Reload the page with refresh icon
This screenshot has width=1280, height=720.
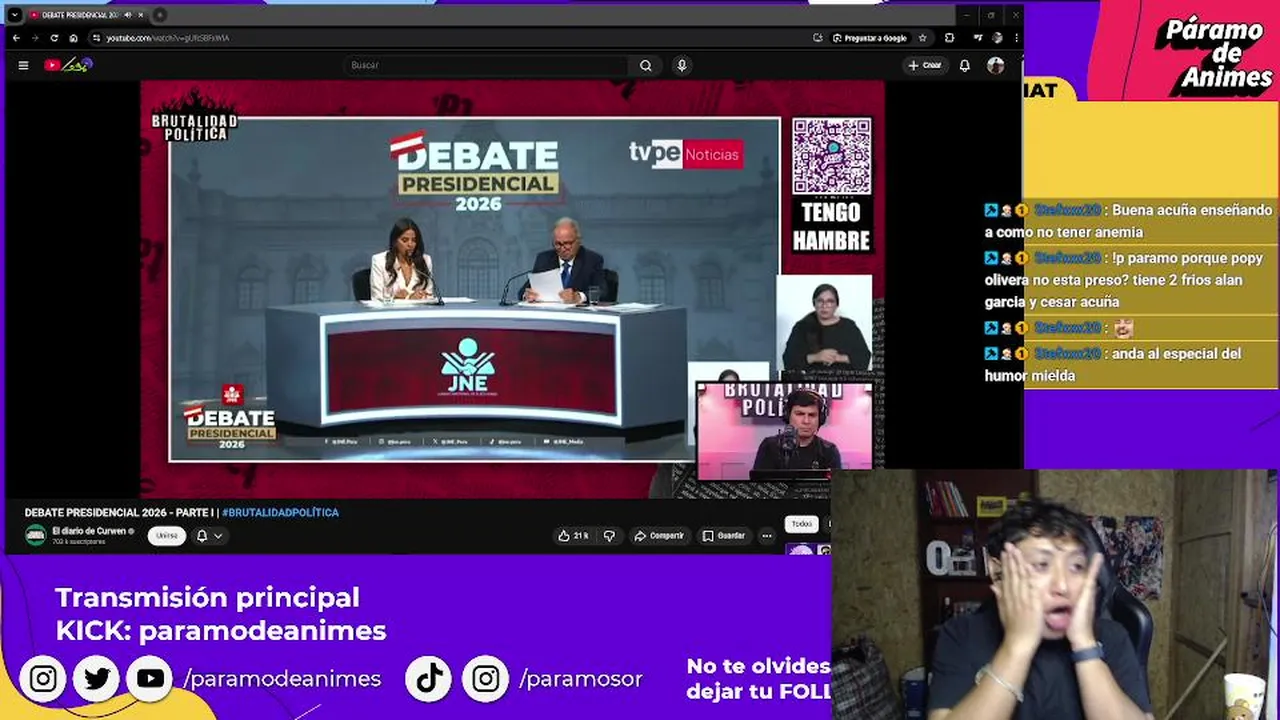pyautogui.click(x=54, y=38)
